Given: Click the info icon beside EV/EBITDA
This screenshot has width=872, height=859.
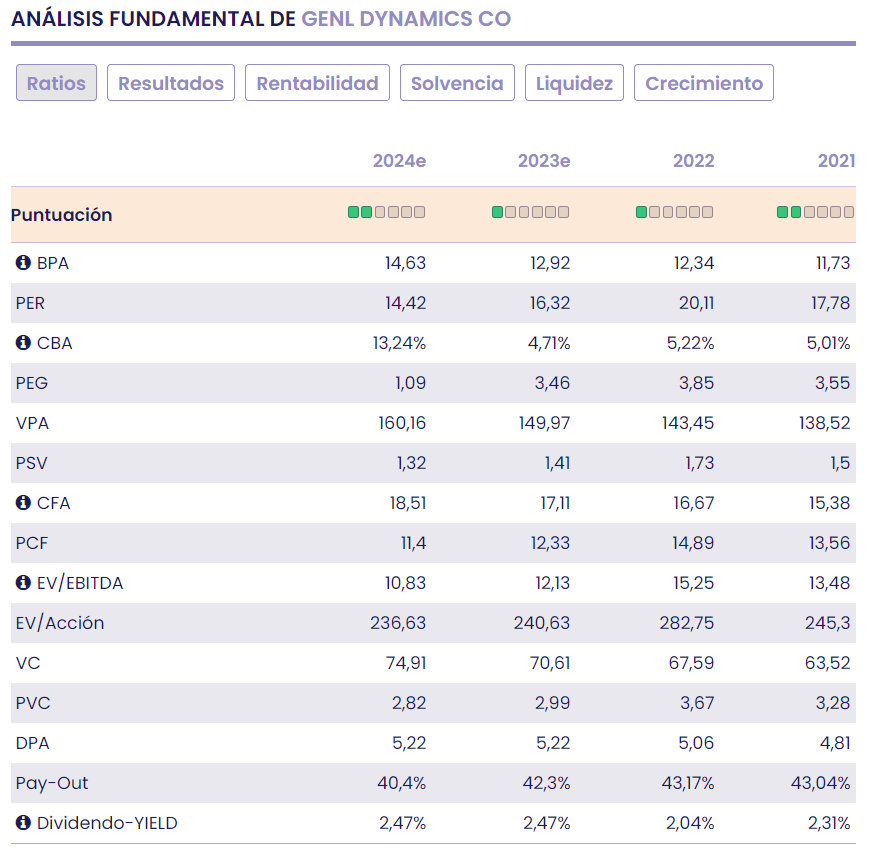Looking at the screenshot, I should tap(23, 583).
